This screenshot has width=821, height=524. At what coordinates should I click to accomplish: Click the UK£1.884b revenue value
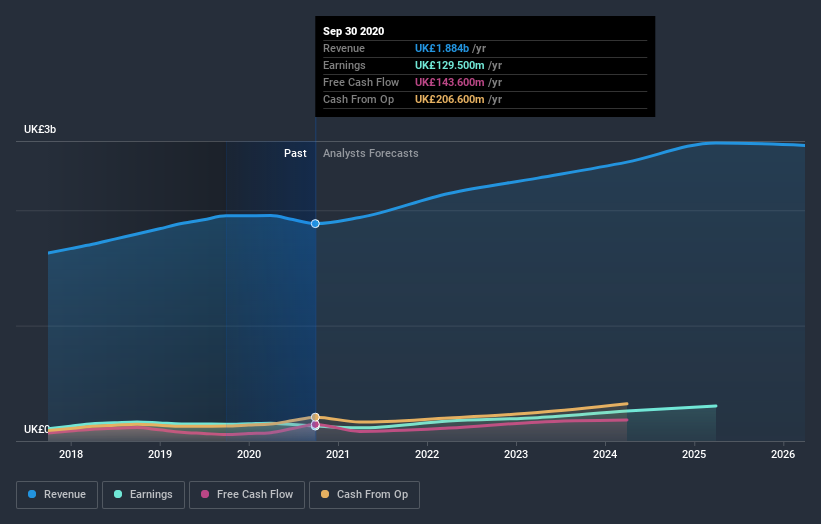coord(442,48)
